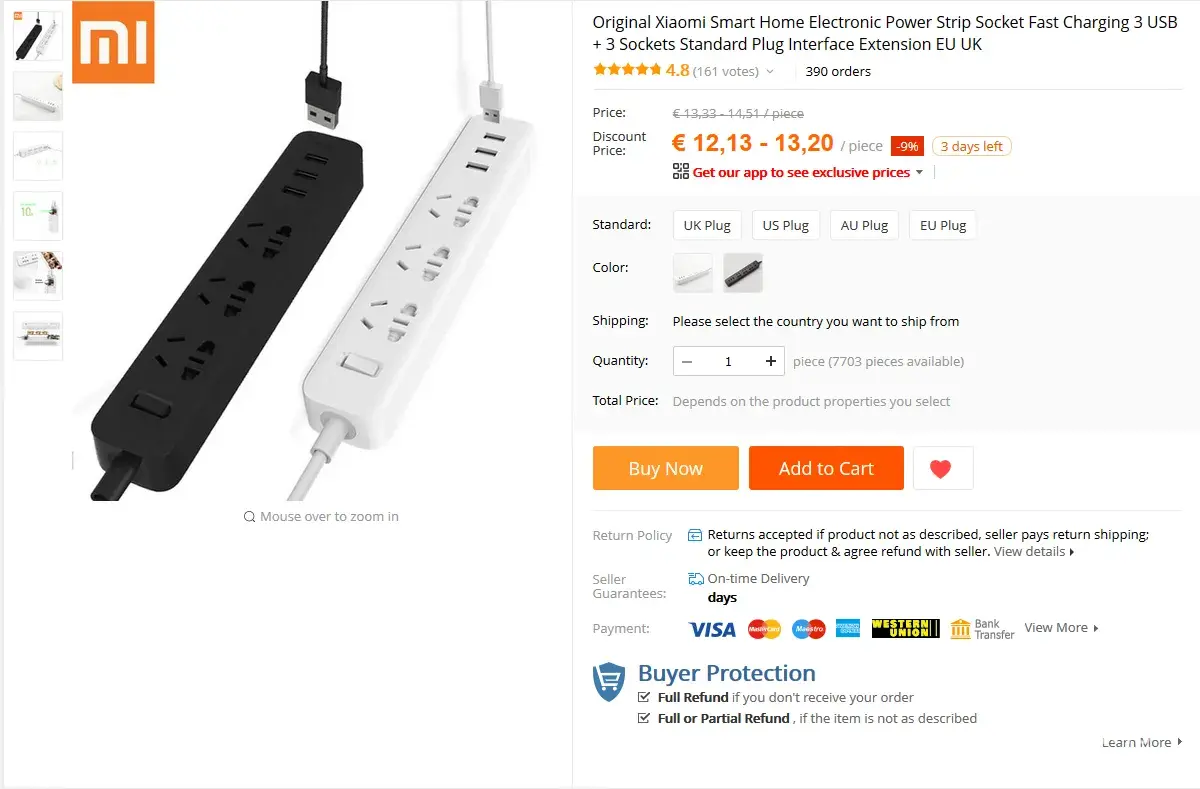Click the magnifier zoom icon under image
Viewport: 1200px width, 789px height.
[x=249, y=517]
